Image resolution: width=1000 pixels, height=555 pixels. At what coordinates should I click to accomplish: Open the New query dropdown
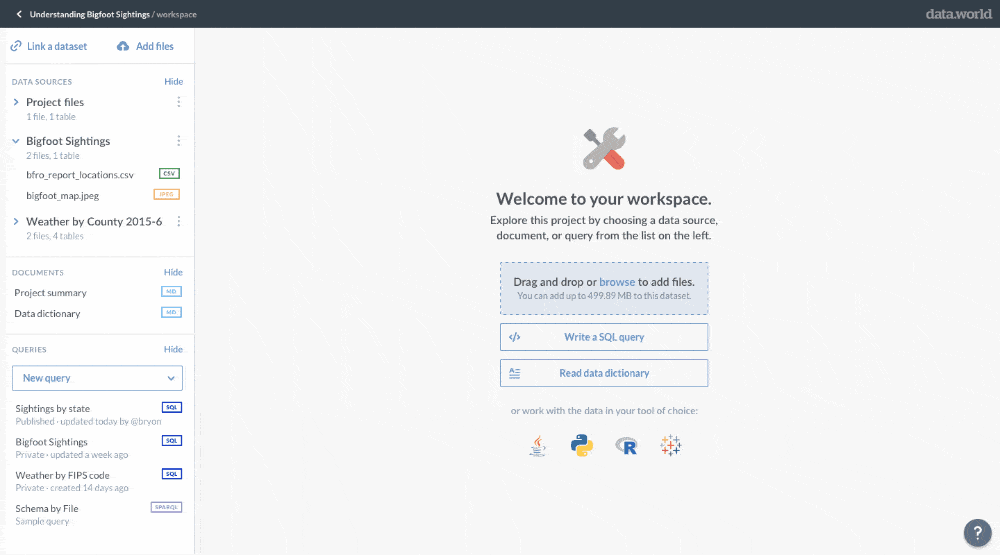pos(98,378)
